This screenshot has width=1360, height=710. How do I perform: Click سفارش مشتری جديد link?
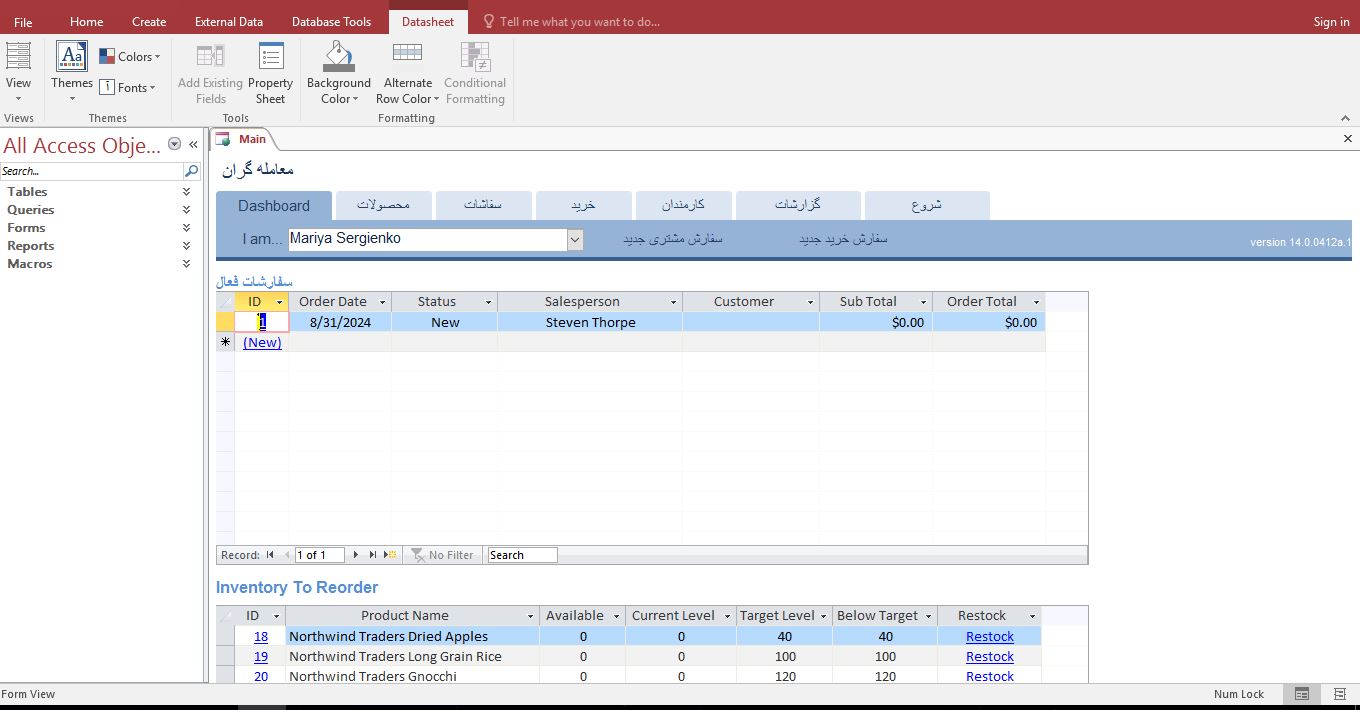(x=673, y=239)
